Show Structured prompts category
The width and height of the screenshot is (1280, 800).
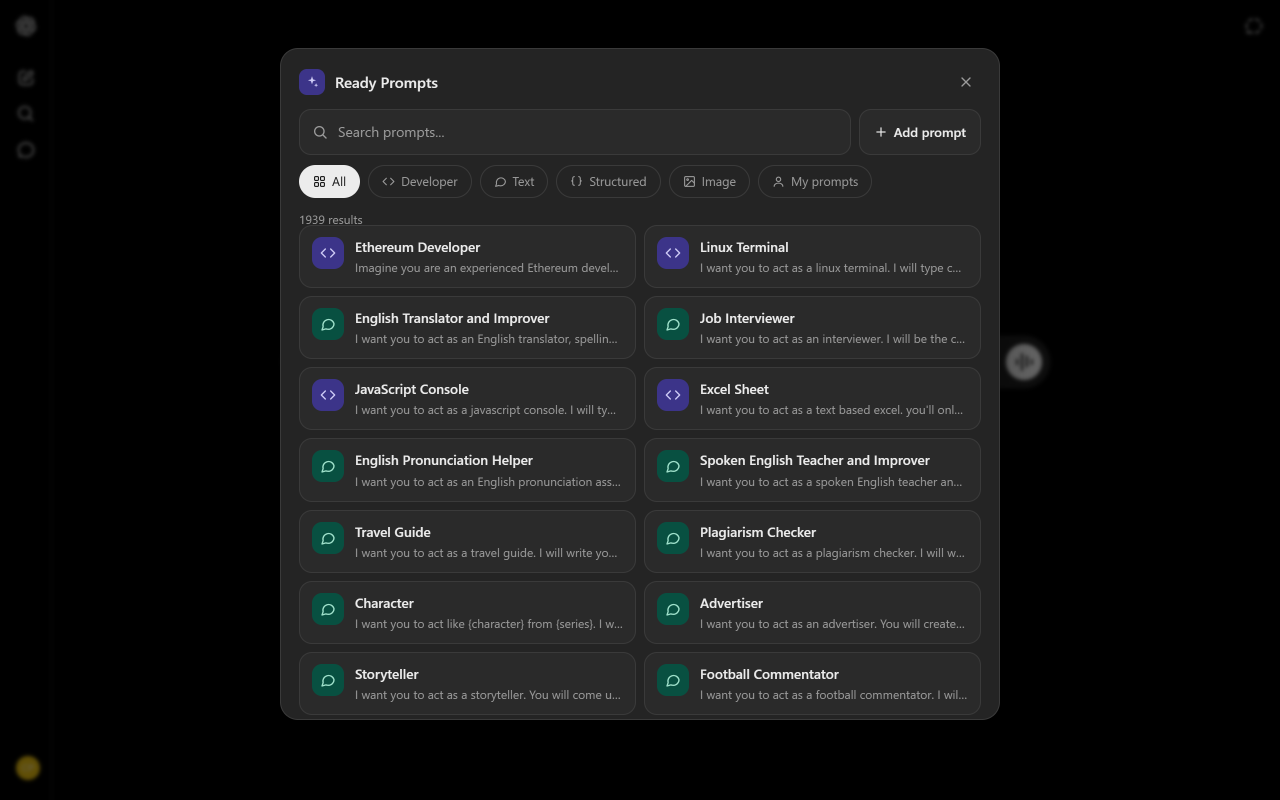[608, 182]
